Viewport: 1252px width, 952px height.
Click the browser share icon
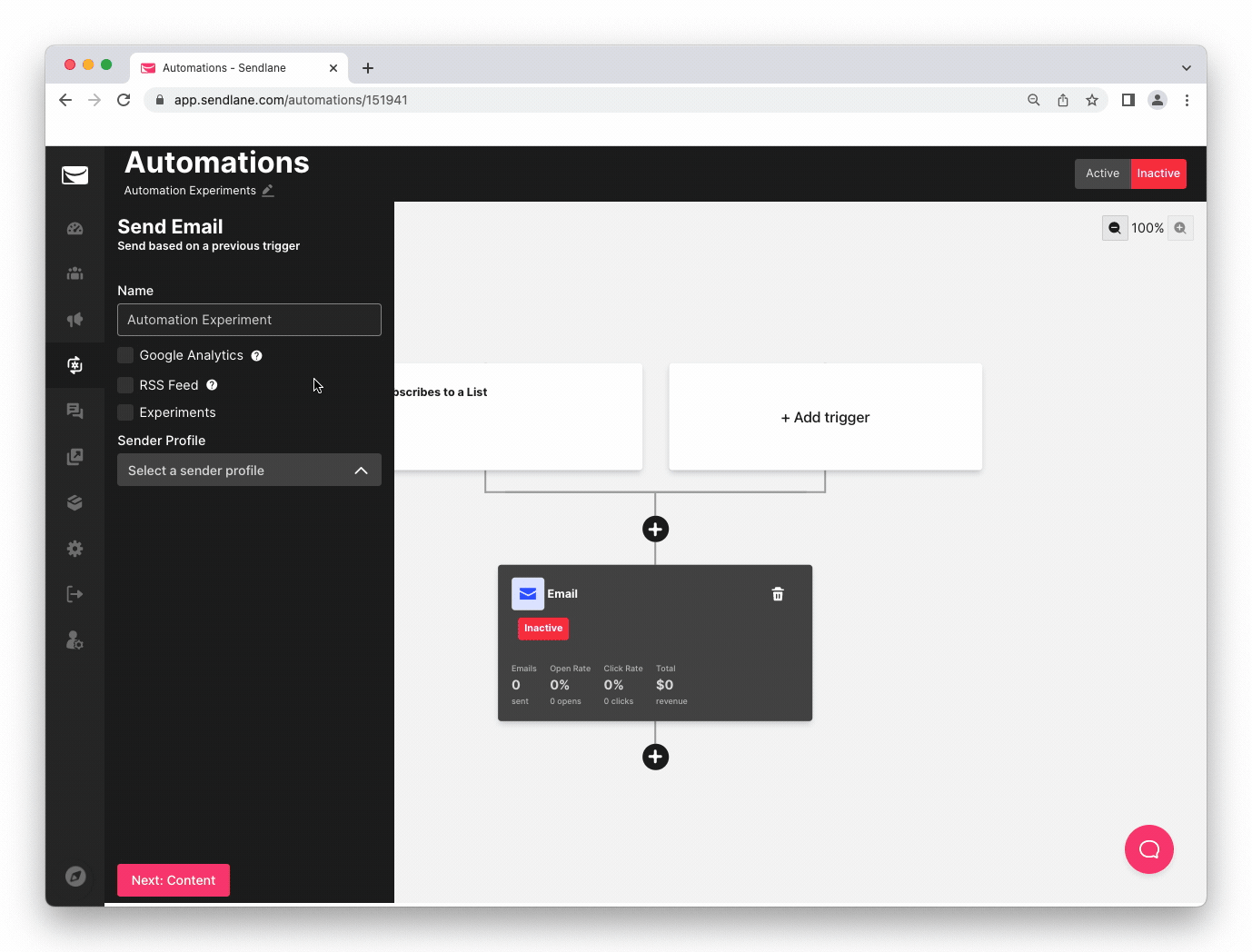click(1063, 100)
